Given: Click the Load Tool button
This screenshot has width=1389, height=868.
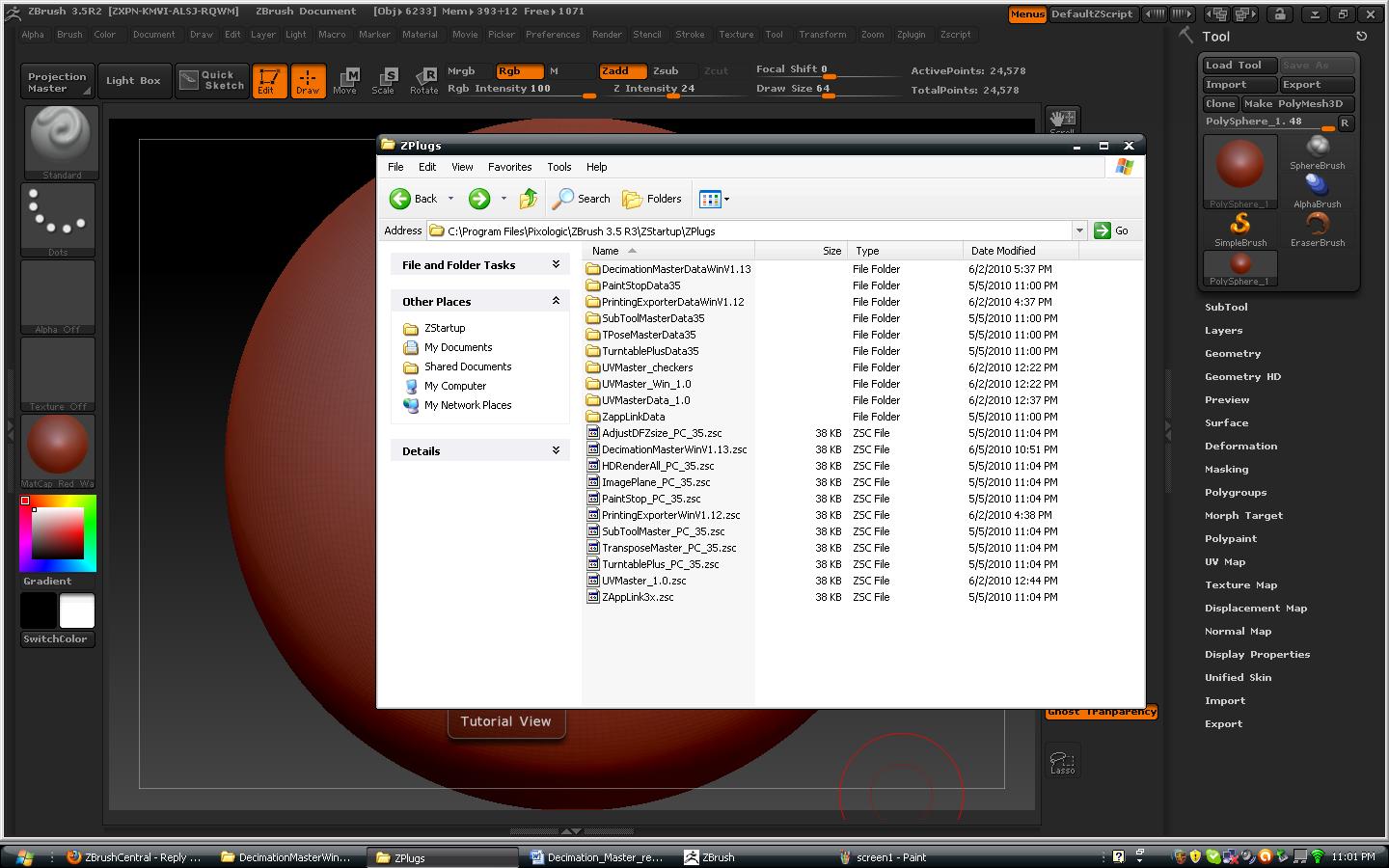Looking at the screenshot, I should 1239,66.
